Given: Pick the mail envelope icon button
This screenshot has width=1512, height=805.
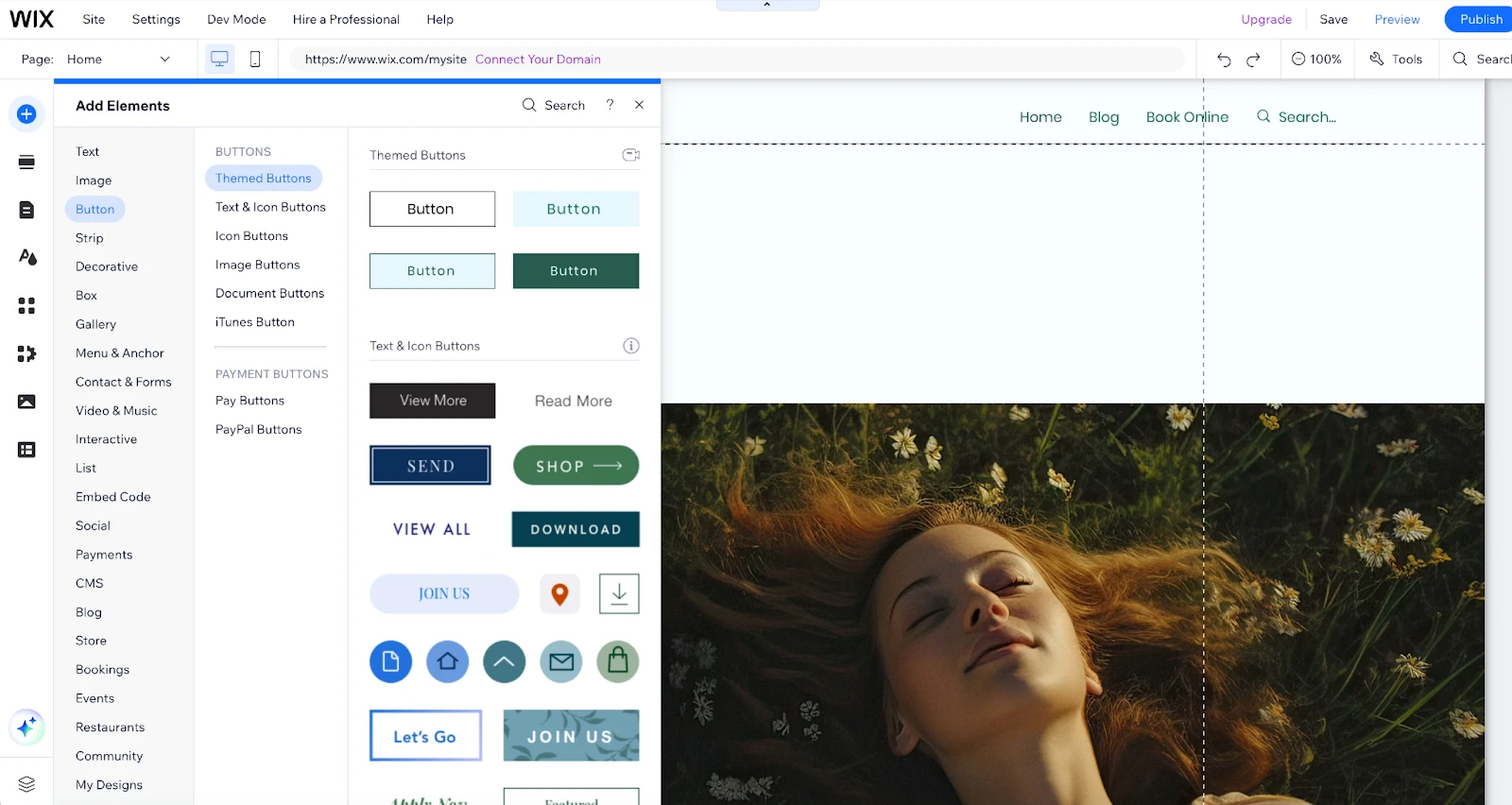Looking at the screenshot, I should click(561, 661).
